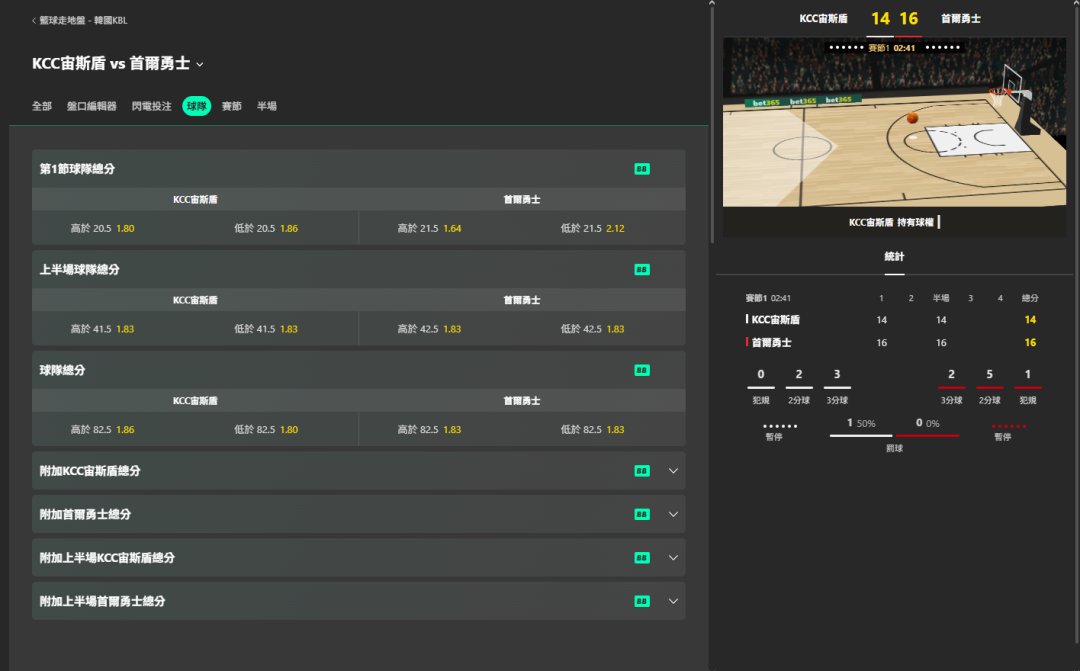Viewport: 1080px width, 671px height.
Task: Expand the 附加上半場首爾勇士總分 market
Action: click(x=673, y=601)
